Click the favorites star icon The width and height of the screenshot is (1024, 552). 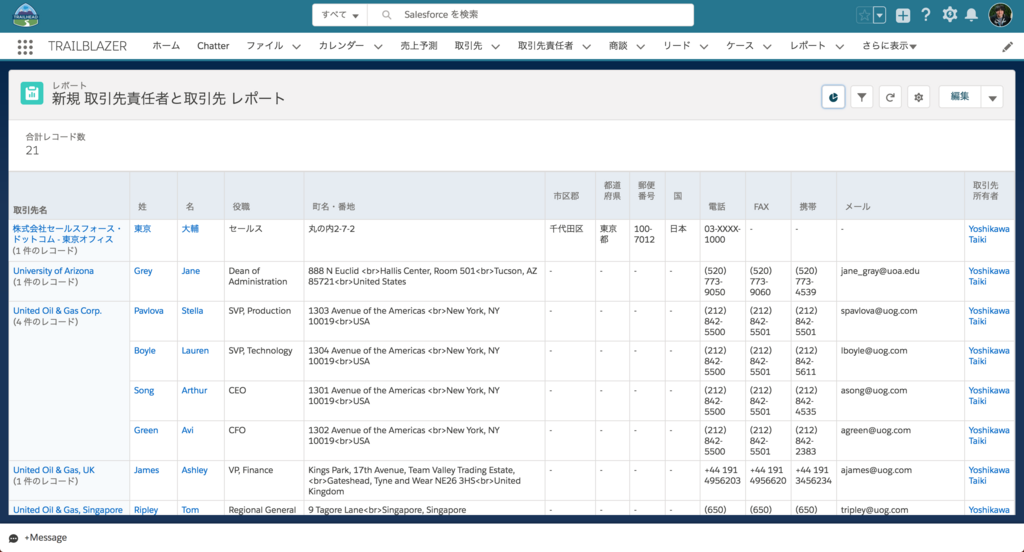[x=864, y=15]
